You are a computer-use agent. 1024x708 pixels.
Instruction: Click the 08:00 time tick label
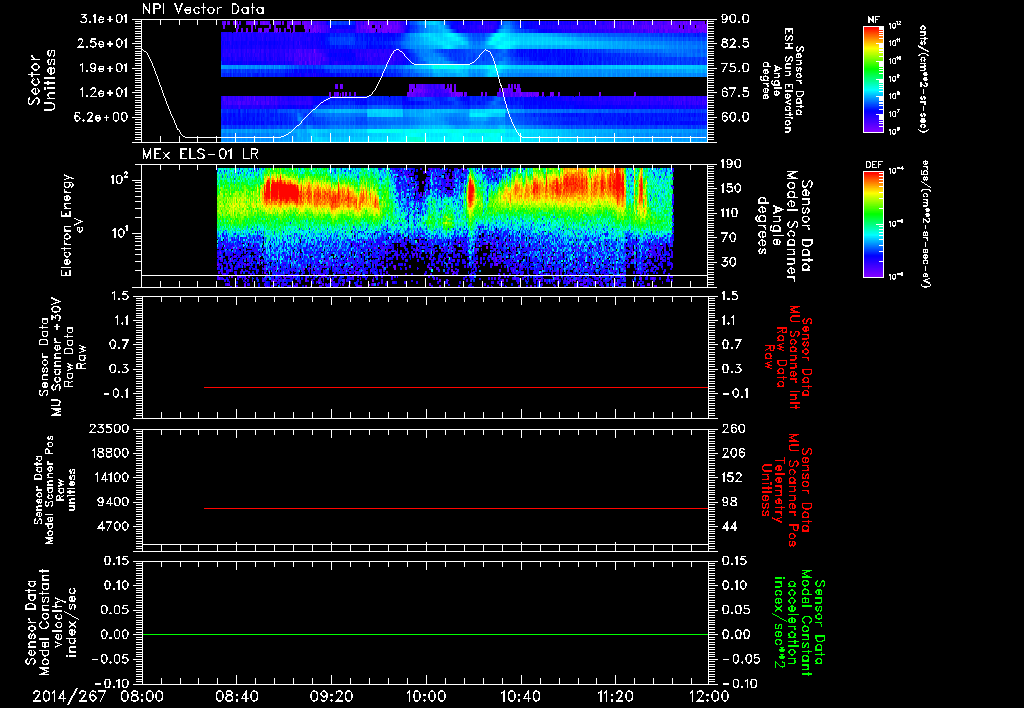click(140, 697)
